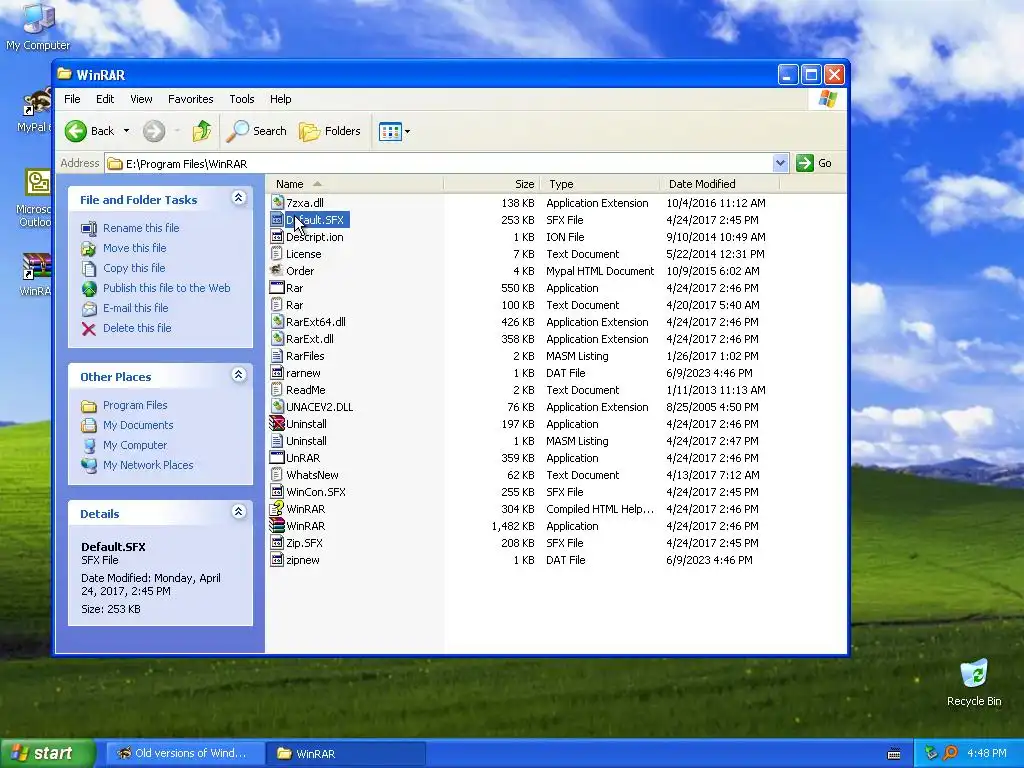Image resolution: width=1024 pixels, height=768 pixels.
Task: Sort by Date Modified column header
Action: [x=719, y=184]
